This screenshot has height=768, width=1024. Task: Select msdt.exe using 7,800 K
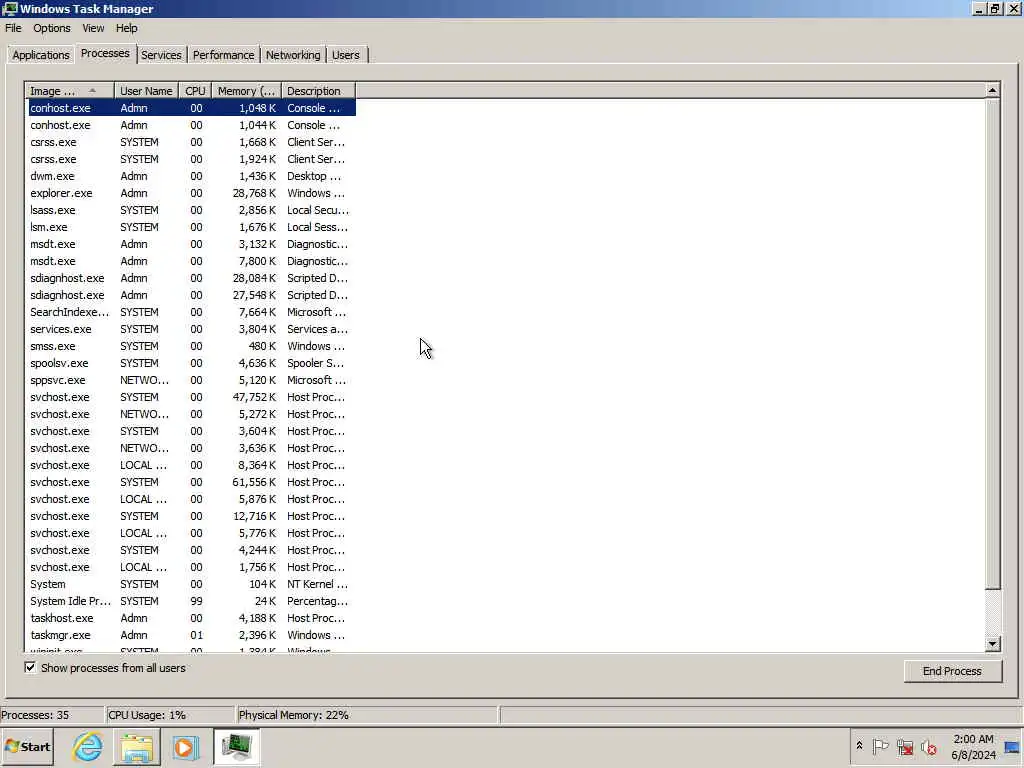(x=191, y=261)
